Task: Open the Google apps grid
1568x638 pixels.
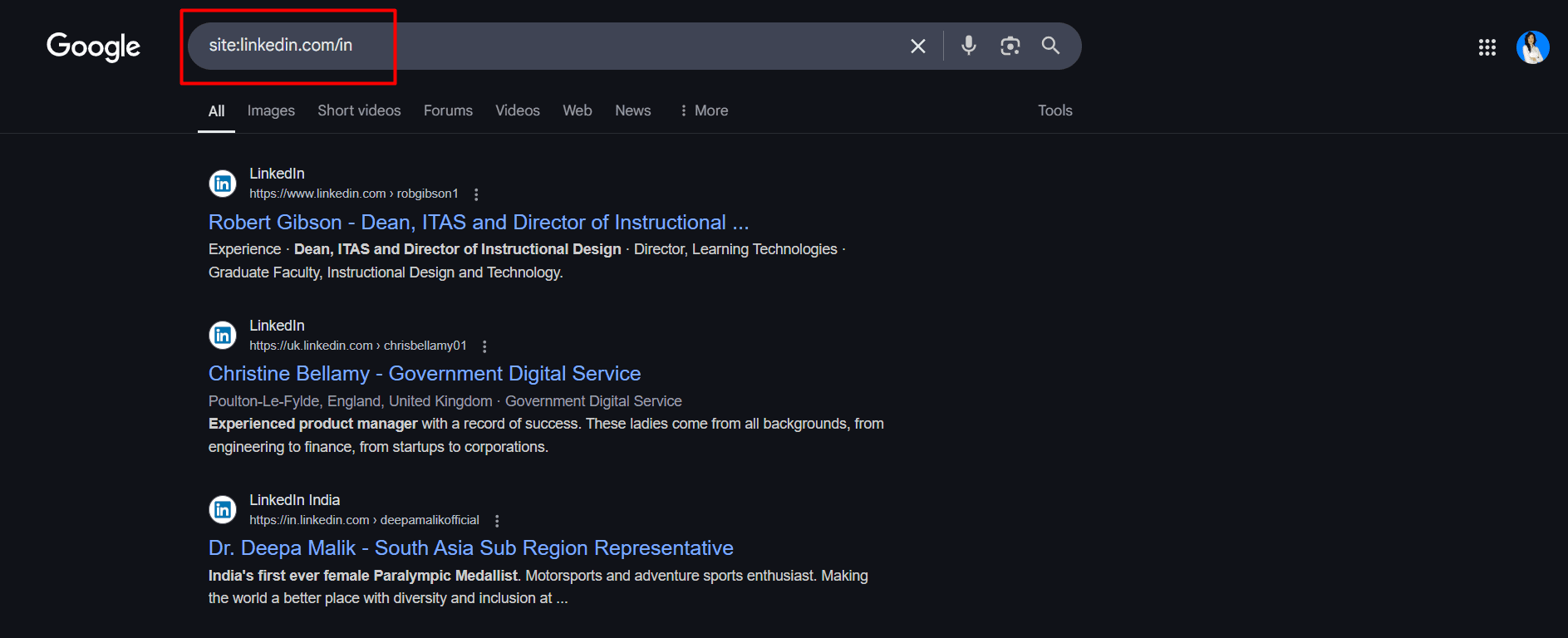Action: pos(1487,47)
